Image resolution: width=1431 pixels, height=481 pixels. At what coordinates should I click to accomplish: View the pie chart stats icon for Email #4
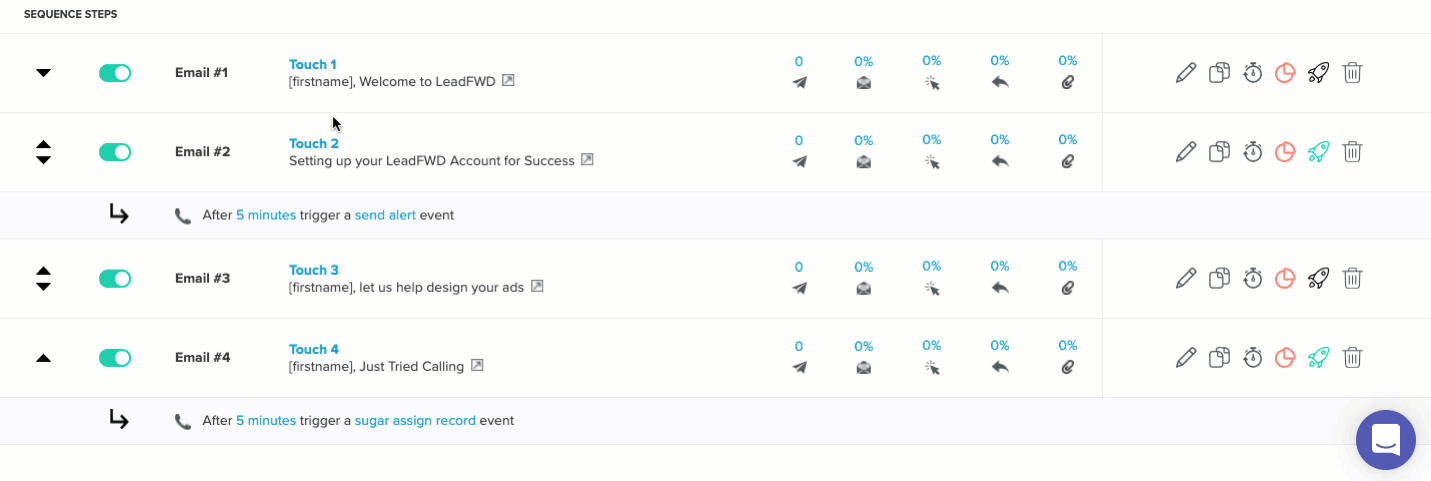1285,357
